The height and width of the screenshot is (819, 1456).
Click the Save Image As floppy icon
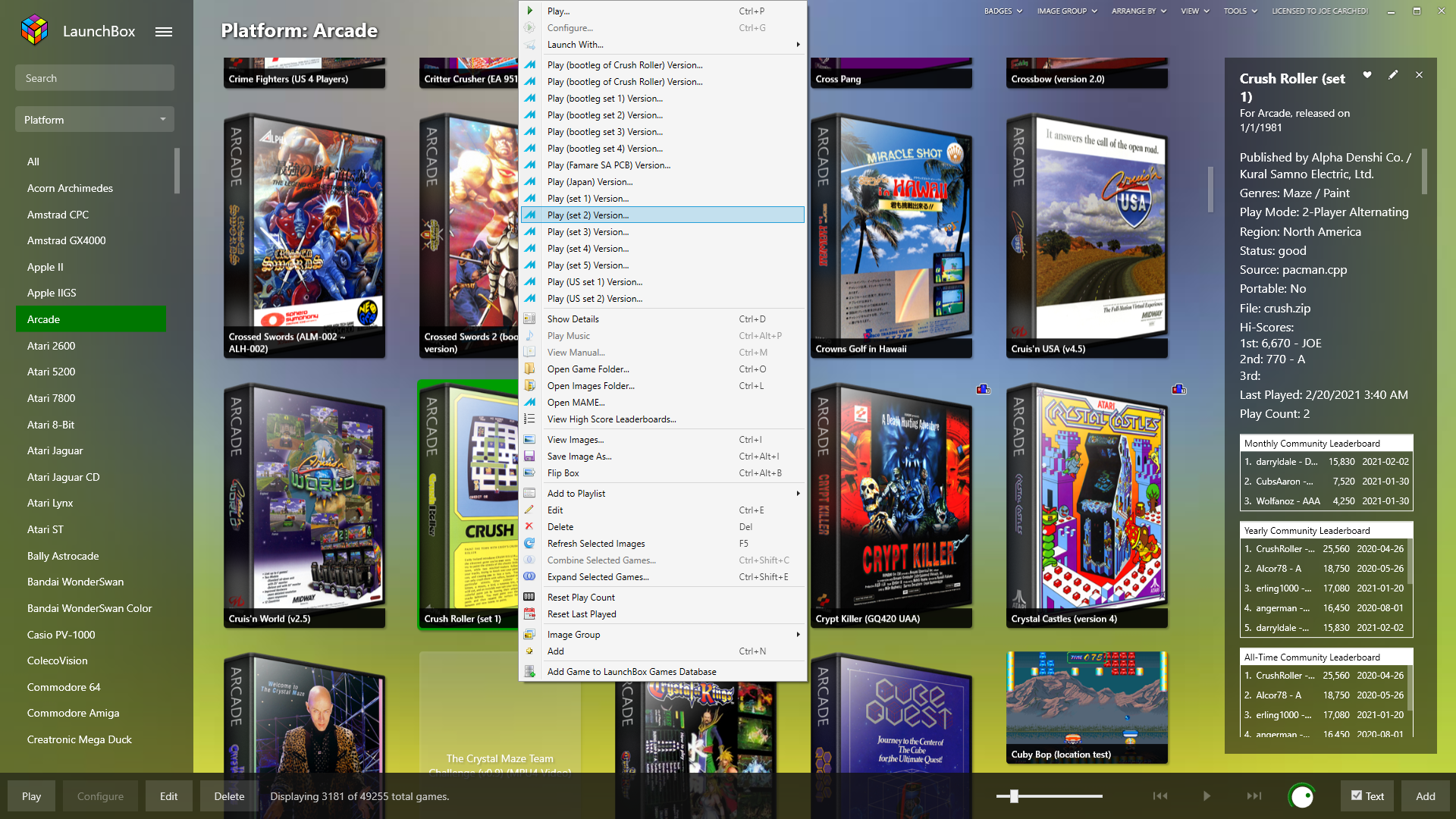click(530, 457)
